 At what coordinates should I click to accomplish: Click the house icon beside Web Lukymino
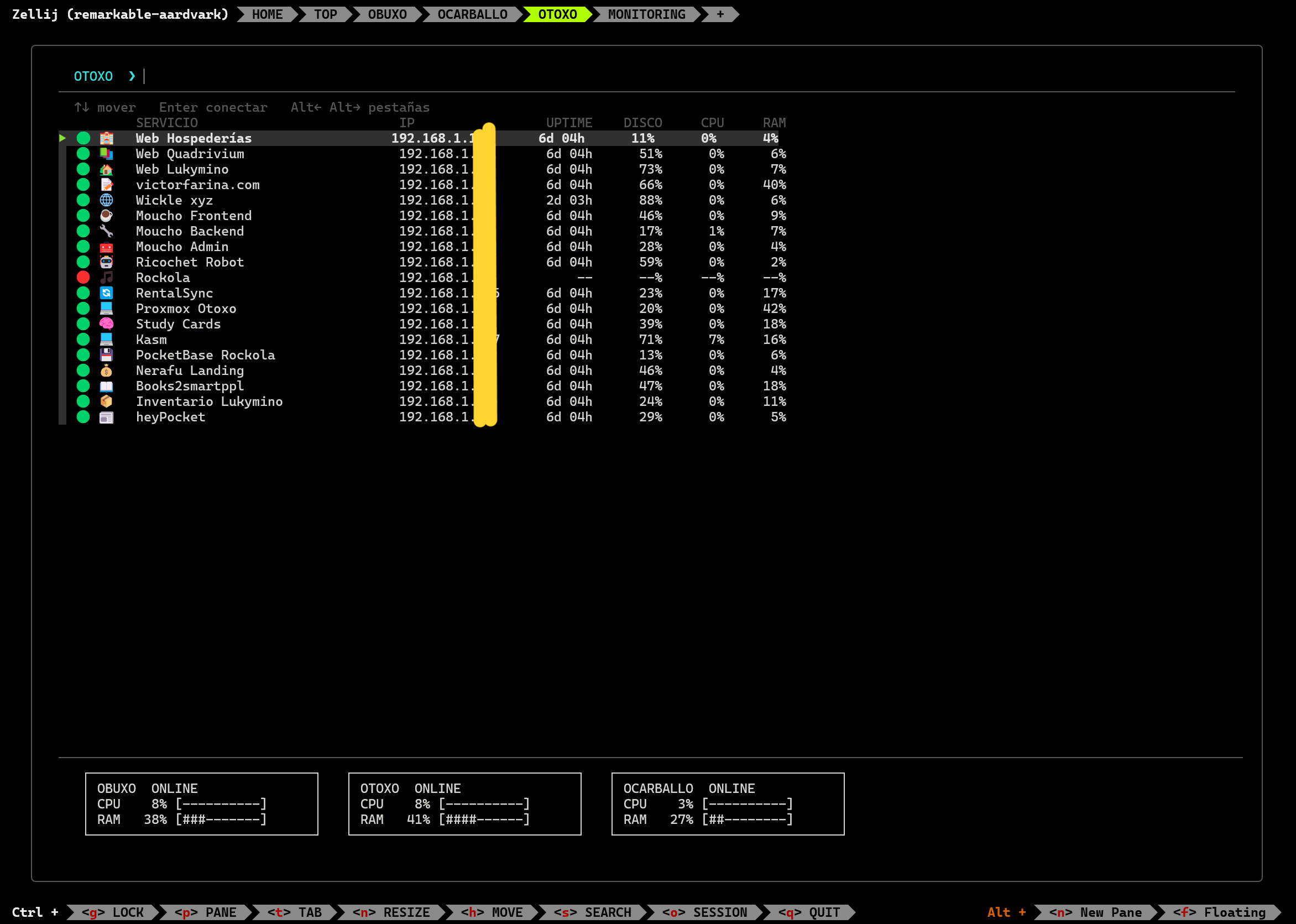click(106, 169)
